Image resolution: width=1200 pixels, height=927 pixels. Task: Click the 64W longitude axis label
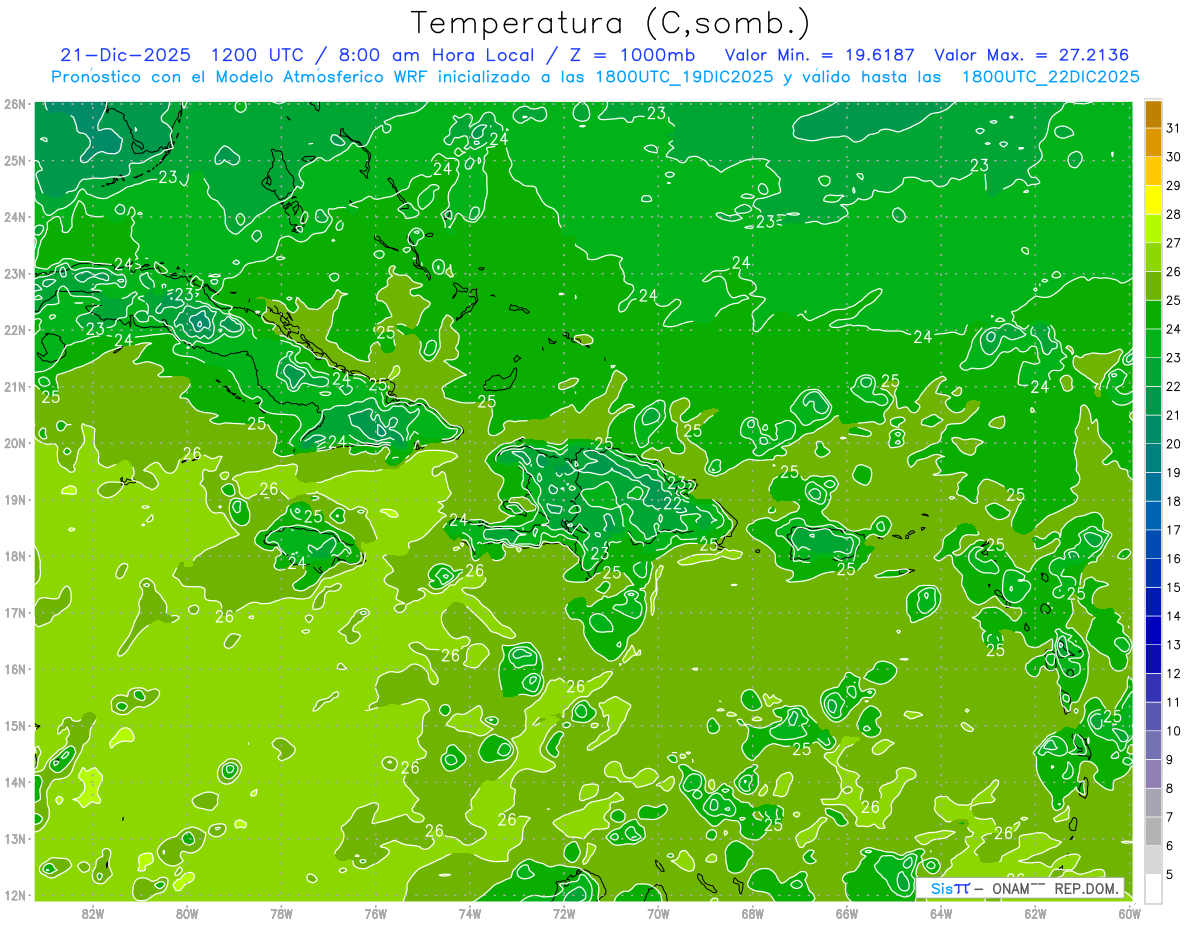point(941,913)
